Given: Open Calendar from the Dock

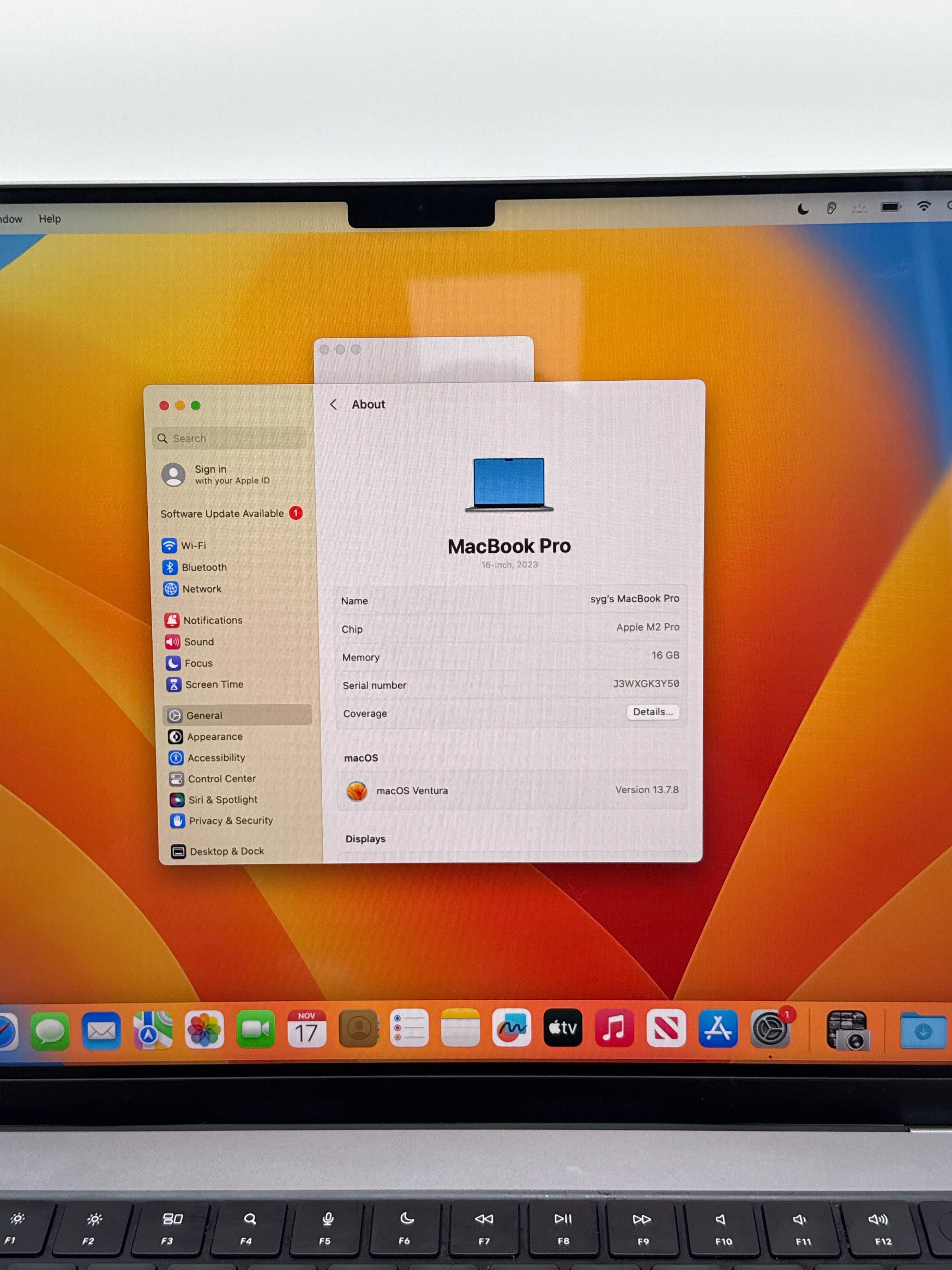Looking at the screenshot, I should pos(306,1028).
